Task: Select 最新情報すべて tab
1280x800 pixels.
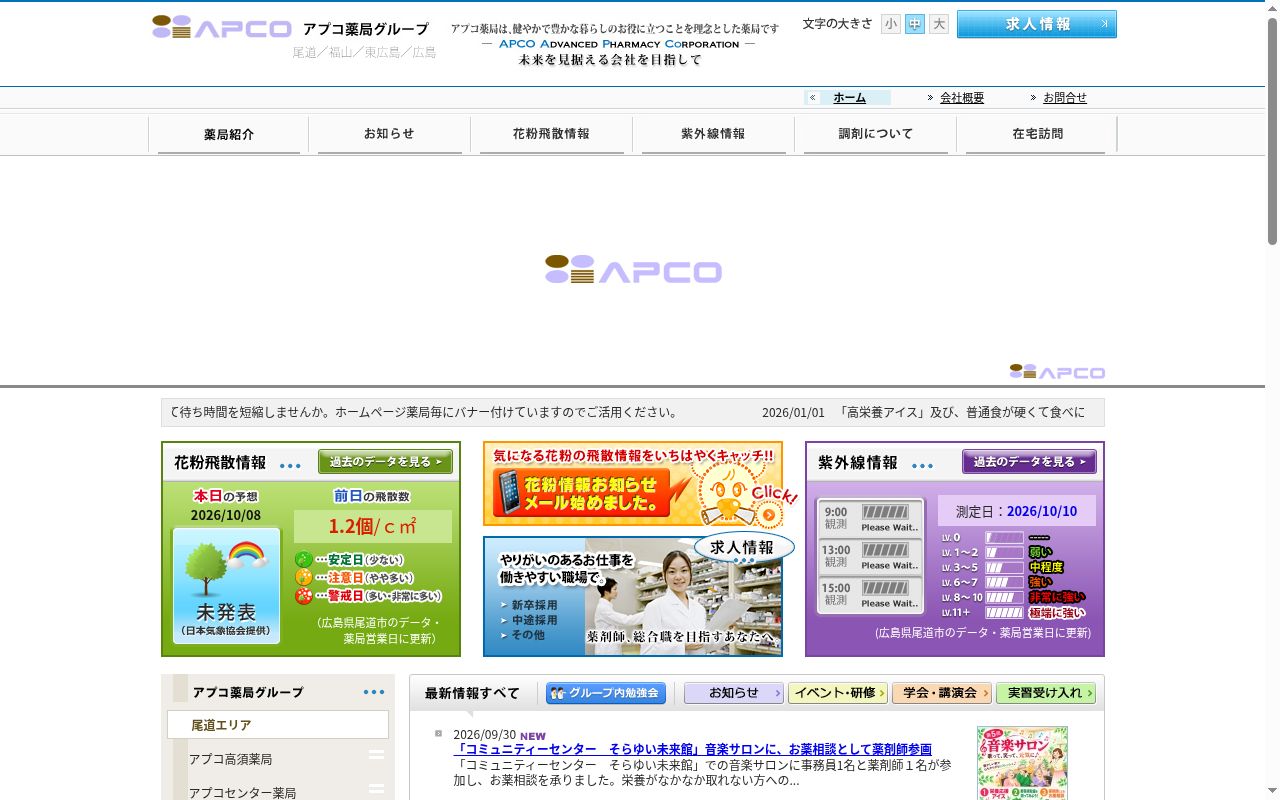Action: 472,693
